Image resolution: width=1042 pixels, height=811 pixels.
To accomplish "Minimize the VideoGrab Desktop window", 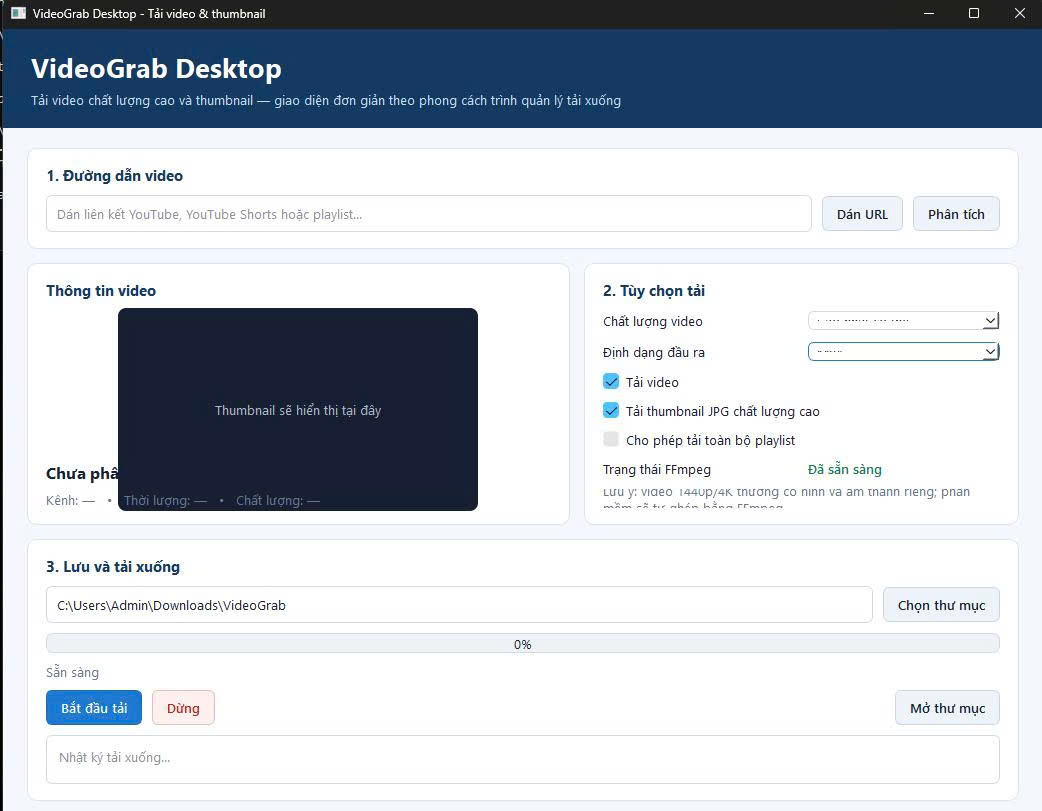I will click(x=929, y=13).
